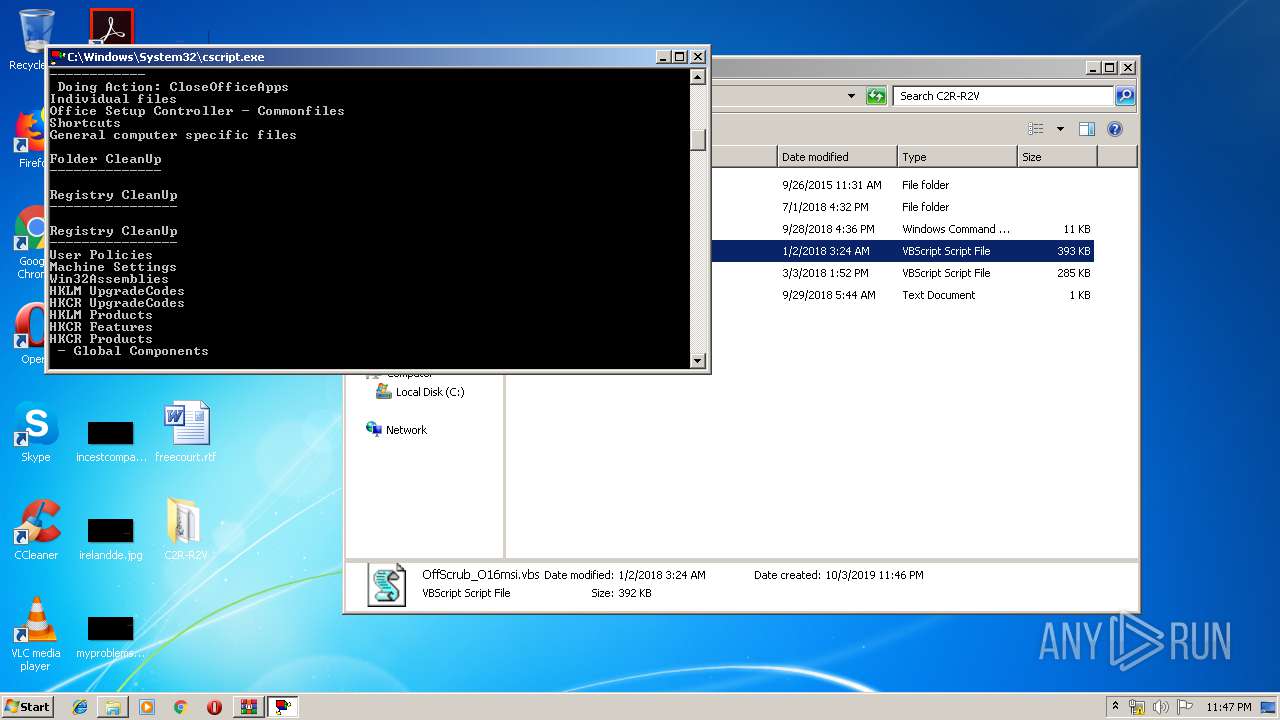Click OffScrub_O16msi.vbs details pane icon
The width and height of the screenshot is (1280, 720).
[387, 585]
